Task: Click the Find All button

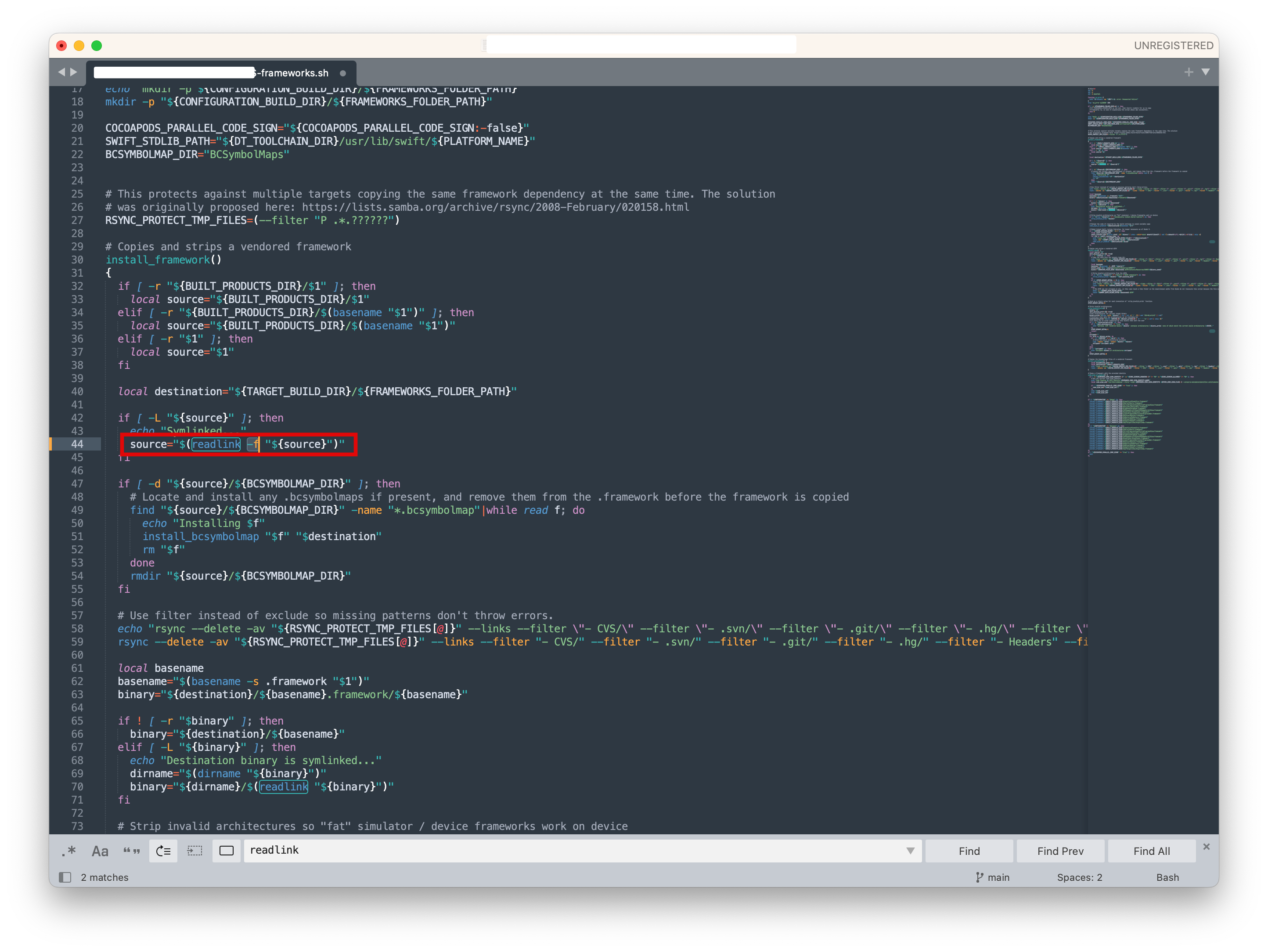Action: 1151,851
